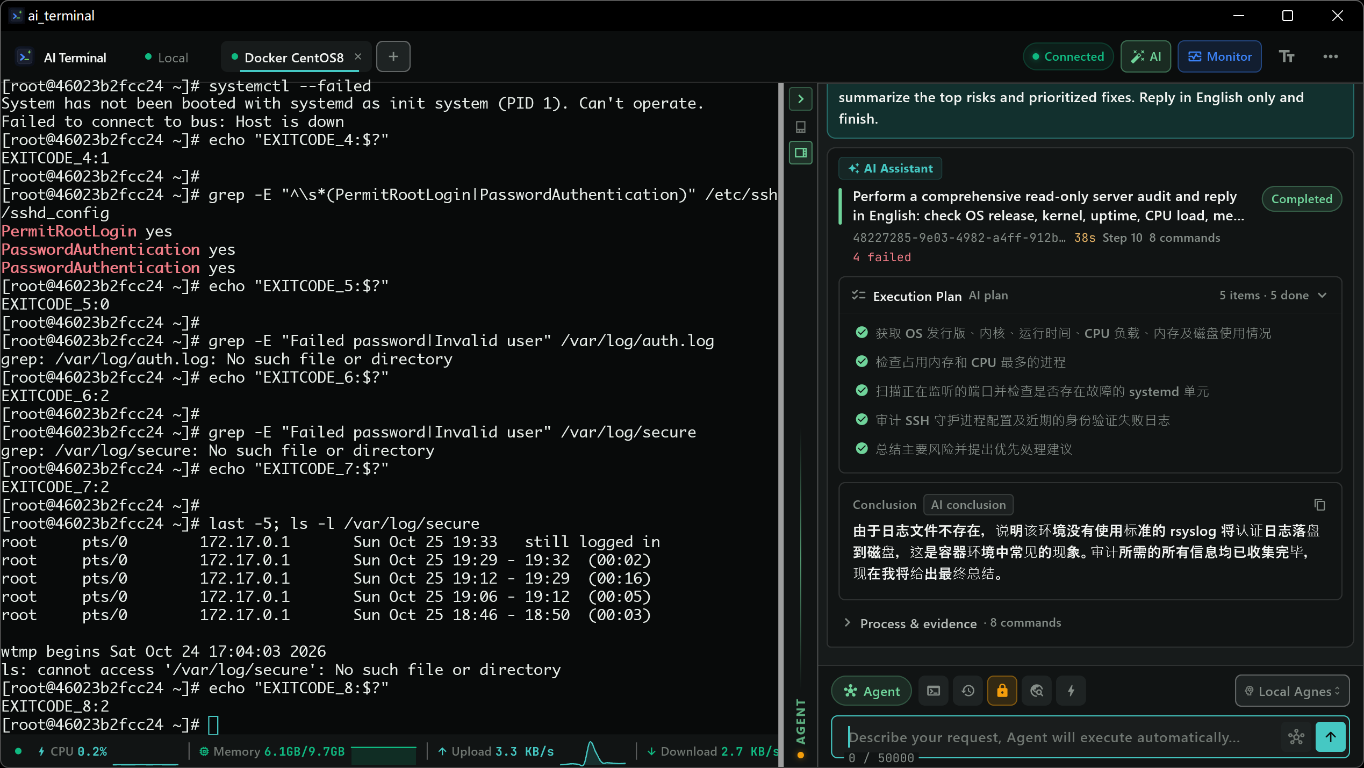Click the AI plan tag beside Execution Plan
The width and height of the screenshot is (1364, 768).
(x=988, y=296)
